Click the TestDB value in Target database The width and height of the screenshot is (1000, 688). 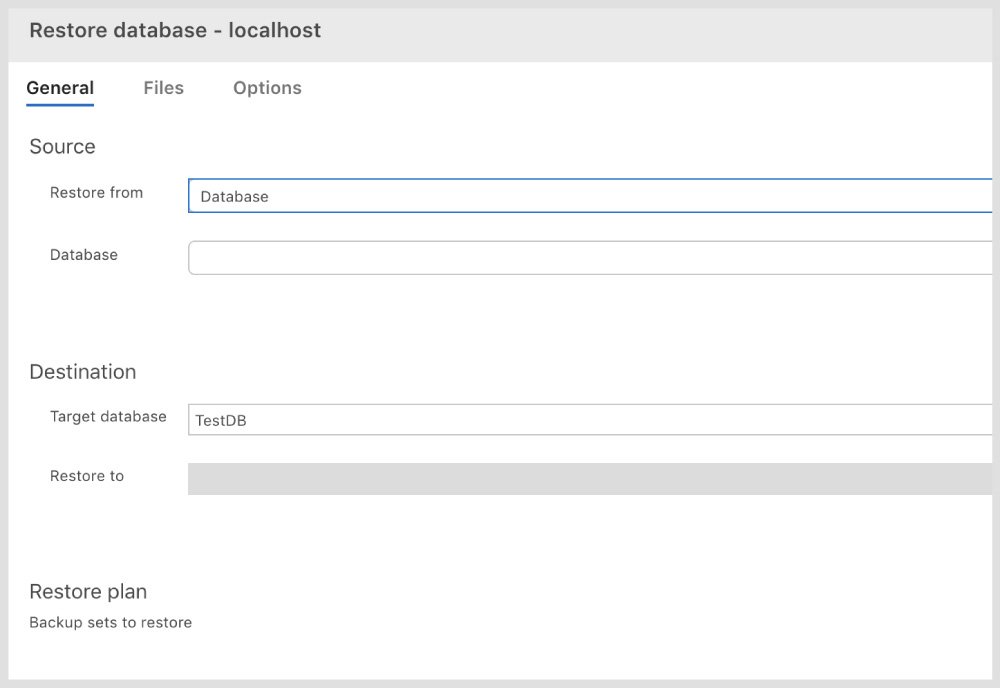pos(222,420)
